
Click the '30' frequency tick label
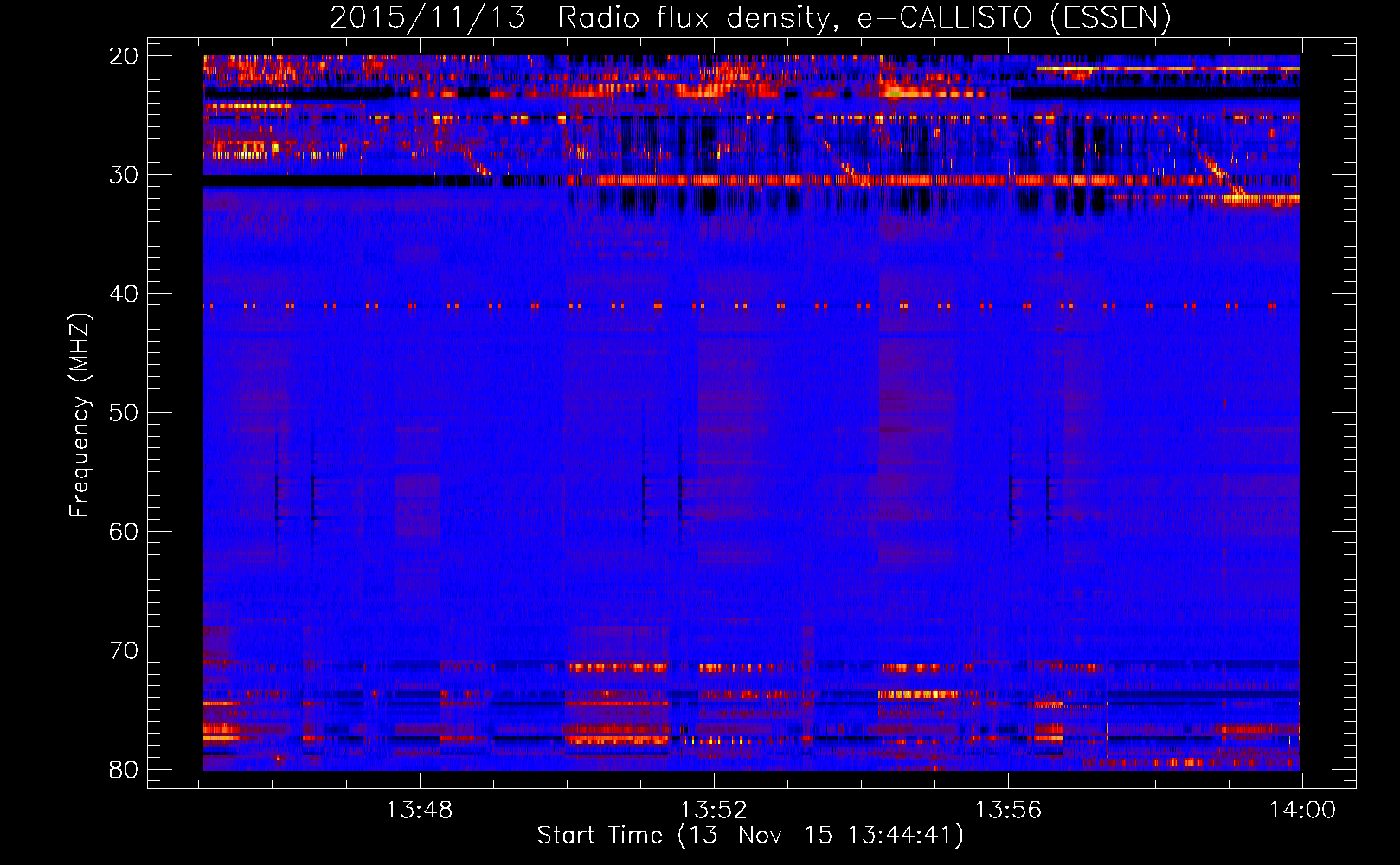(124, 175)
